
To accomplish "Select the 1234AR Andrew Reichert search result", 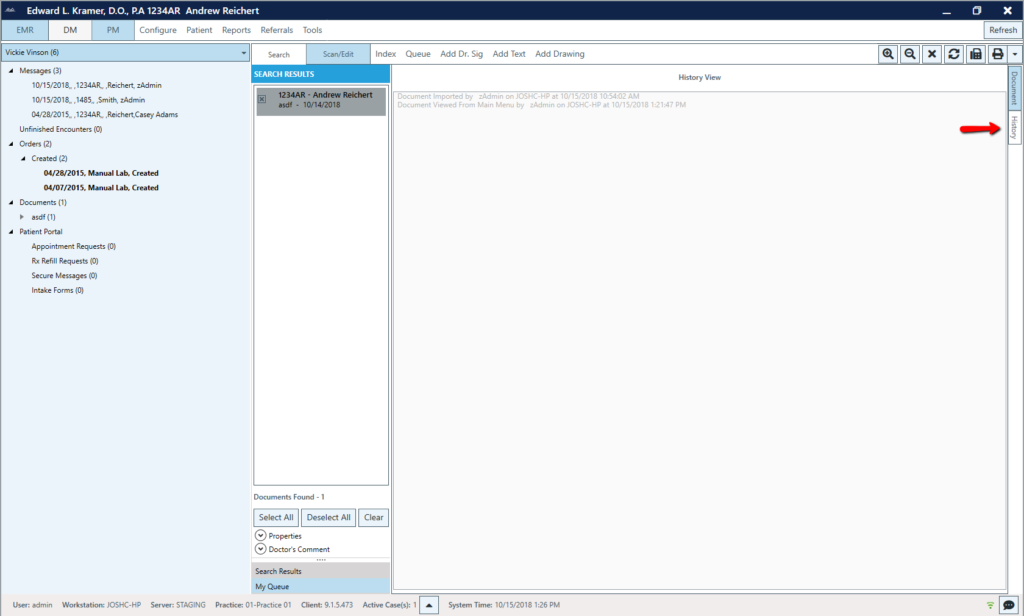I will (321, 101).
